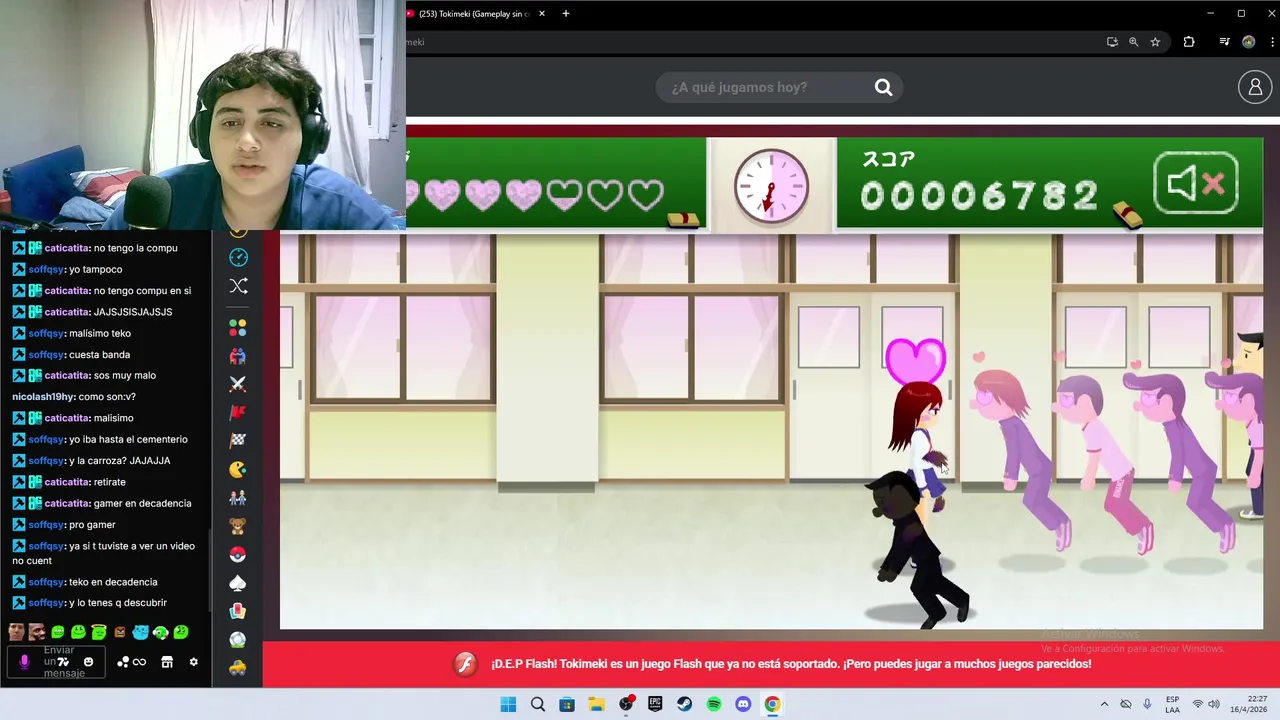Open the user profile icon
Image resolution: width=1280 pixels, height=720 pixels.
[x=1254, y=87]
